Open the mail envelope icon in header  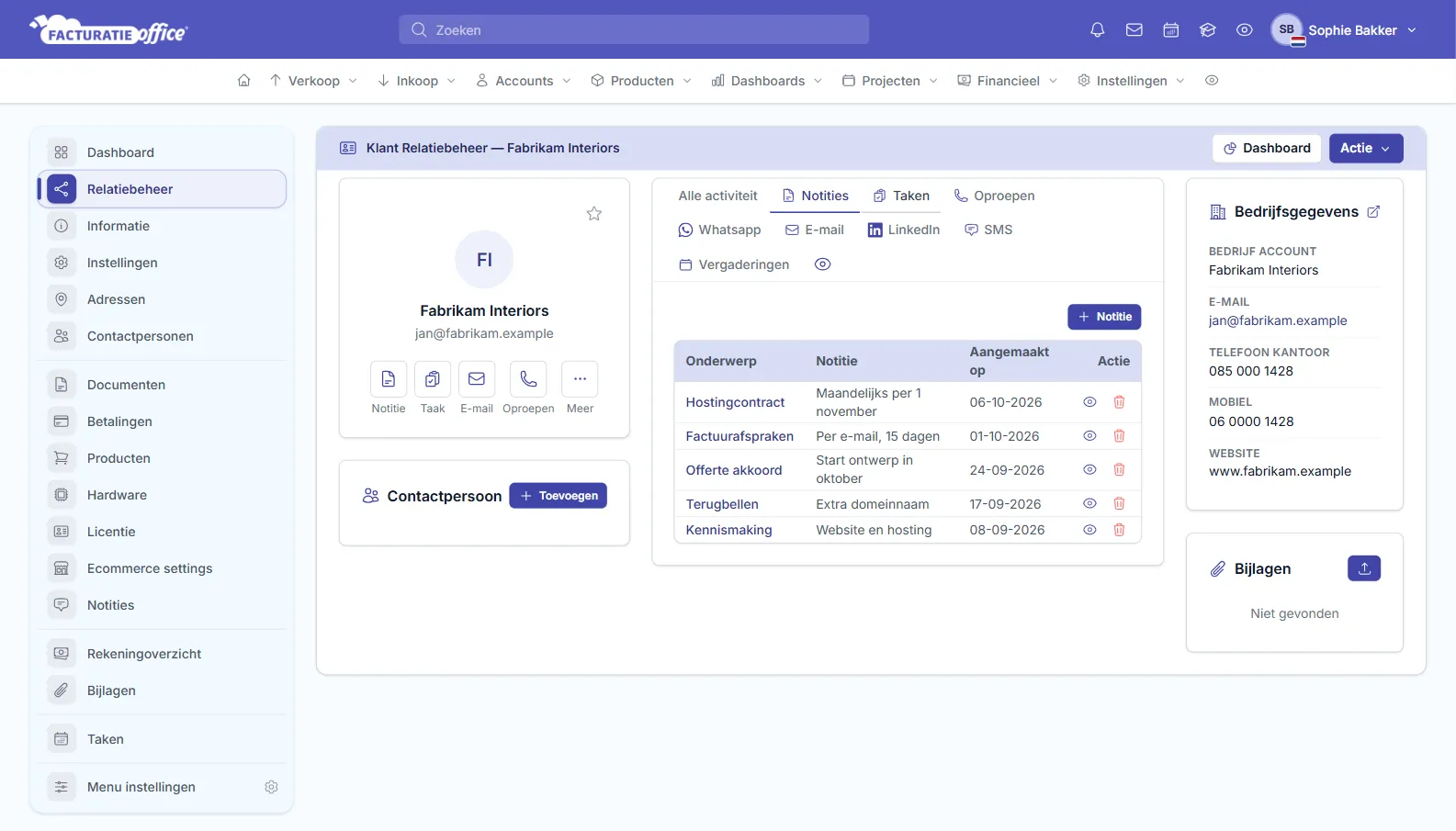pyautogui.click(x=1134, y=30)
